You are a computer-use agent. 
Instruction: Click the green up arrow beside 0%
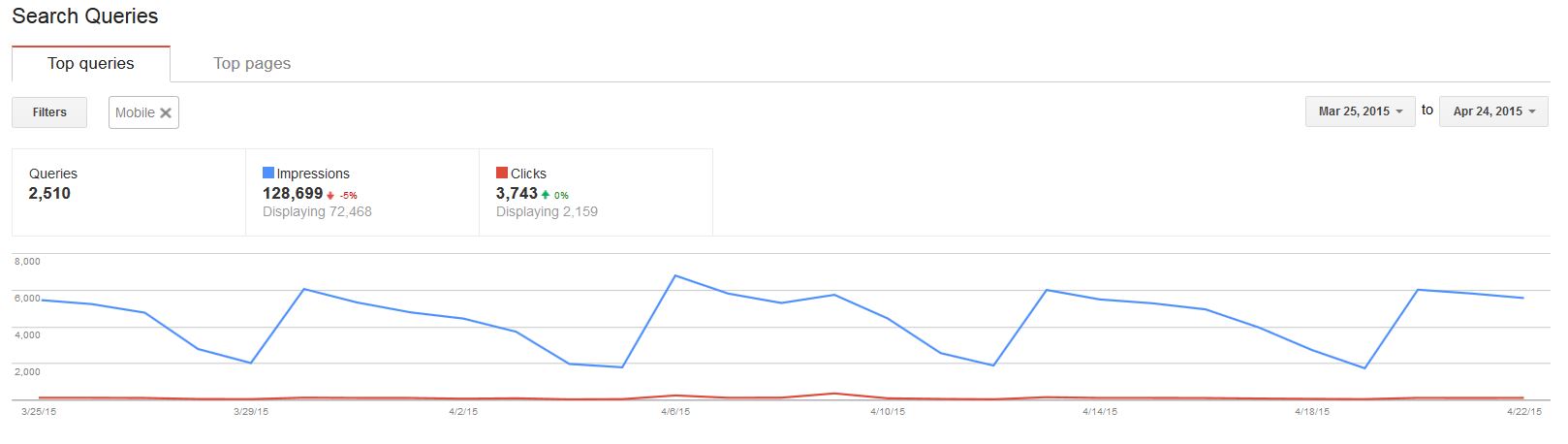click(x=546, y=195)
